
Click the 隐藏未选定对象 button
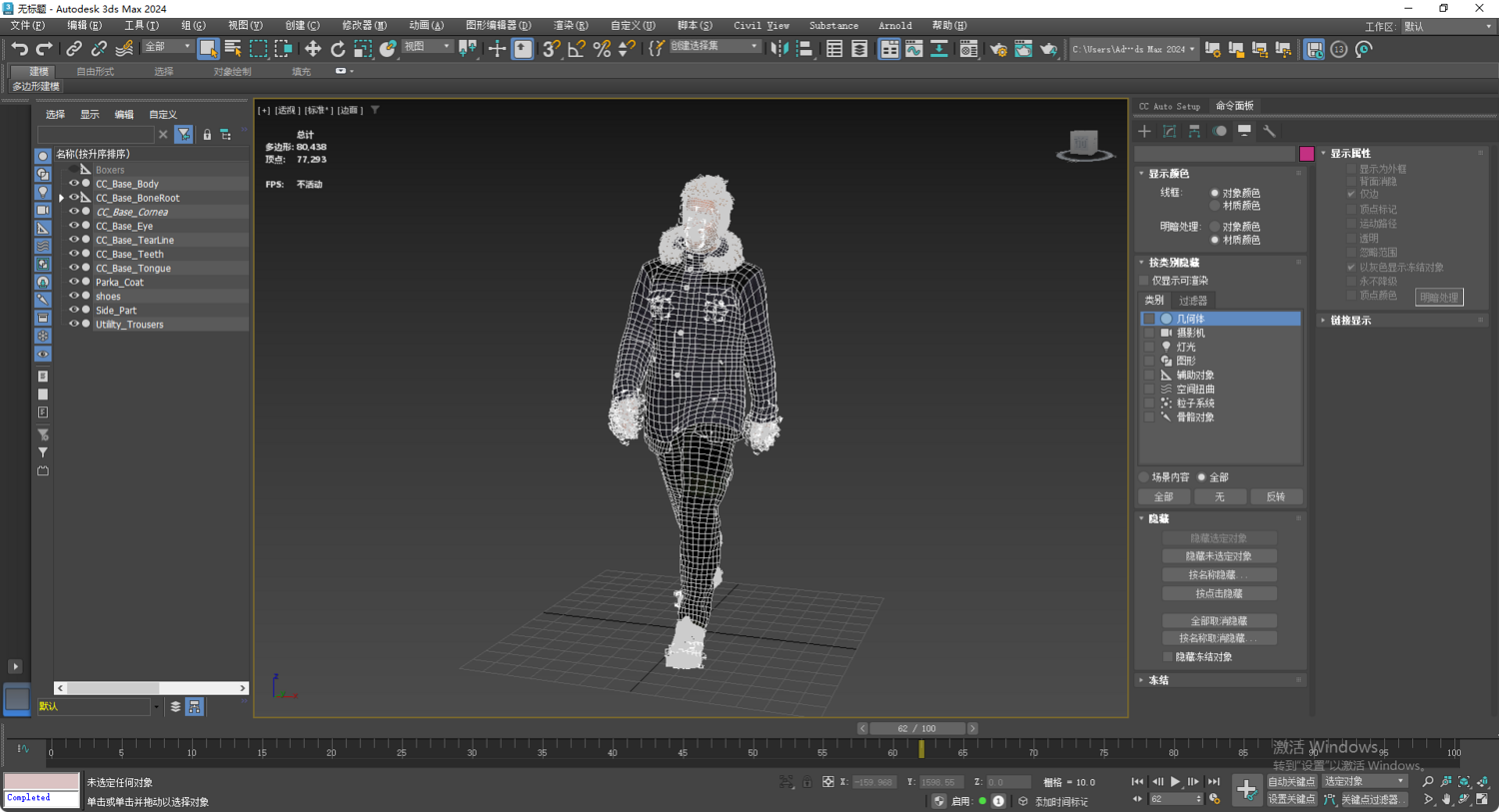(1218, 556)
